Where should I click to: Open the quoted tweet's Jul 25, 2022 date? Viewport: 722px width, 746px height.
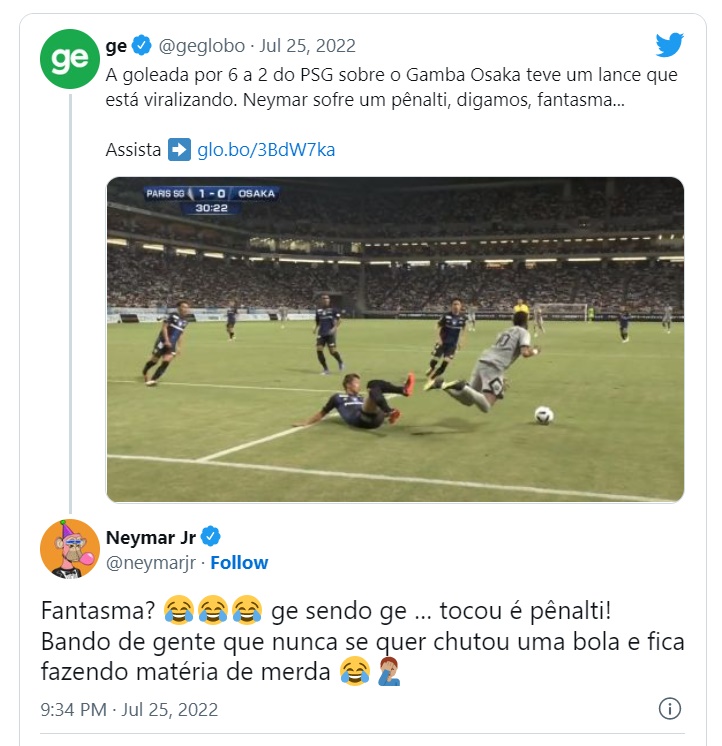[x=307, y=46]
